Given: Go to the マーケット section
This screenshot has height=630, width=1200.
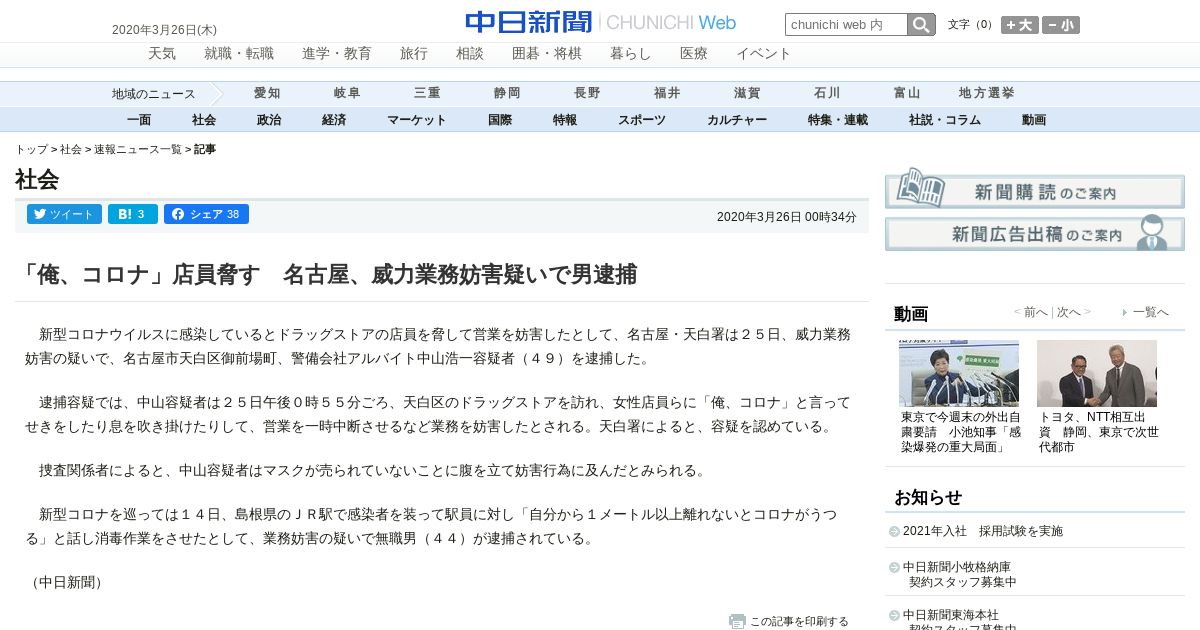Looking at the screenshot, I should tap(417, 120).
